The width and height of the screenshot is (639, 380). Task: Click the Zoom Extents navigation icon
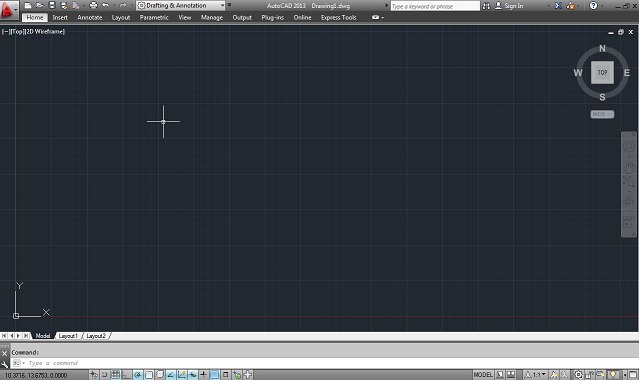click(x=629, y=182)
